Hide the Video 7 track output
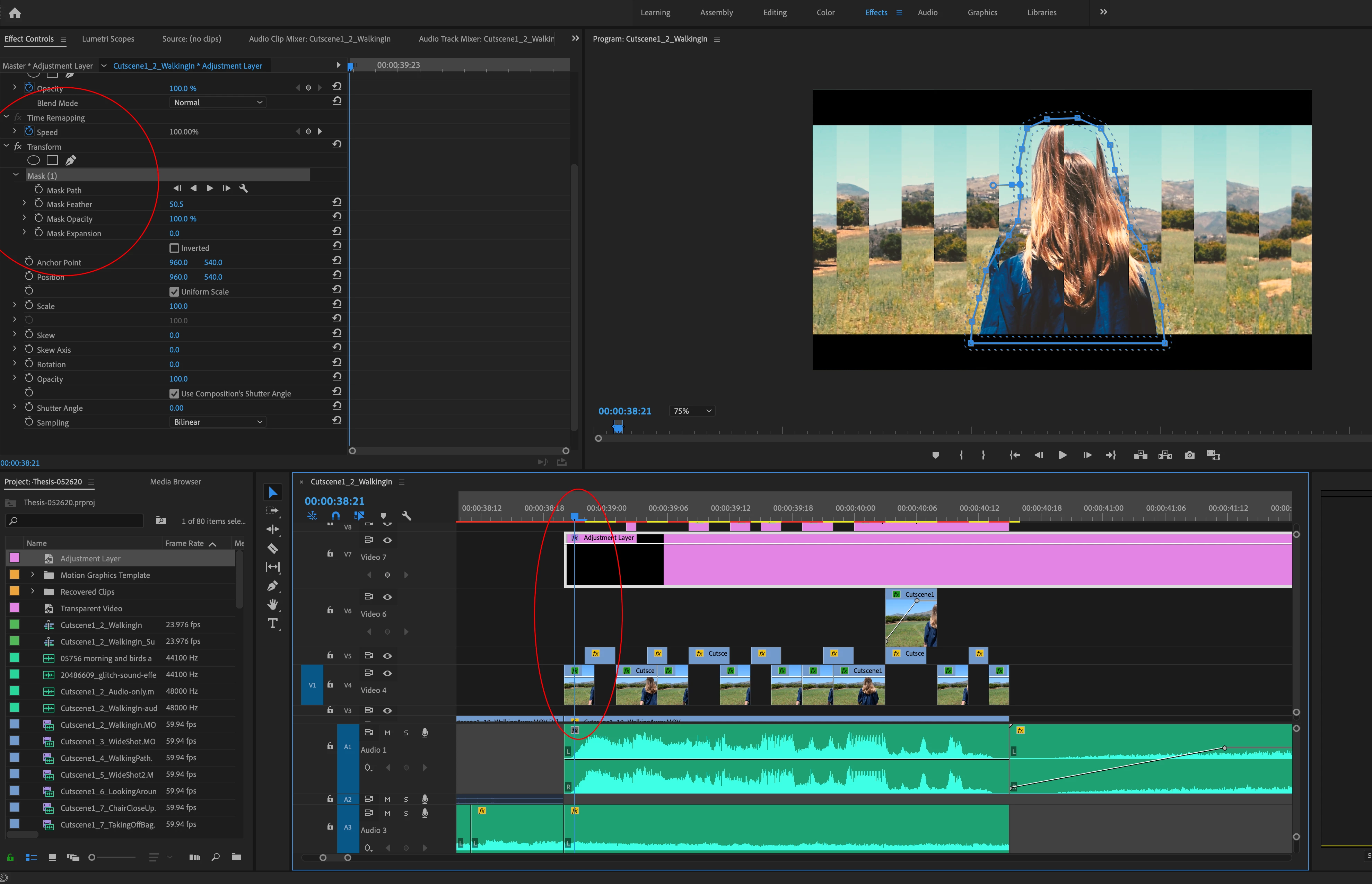The width and height of the screenshot is (1372, 884). click(387, 540)
